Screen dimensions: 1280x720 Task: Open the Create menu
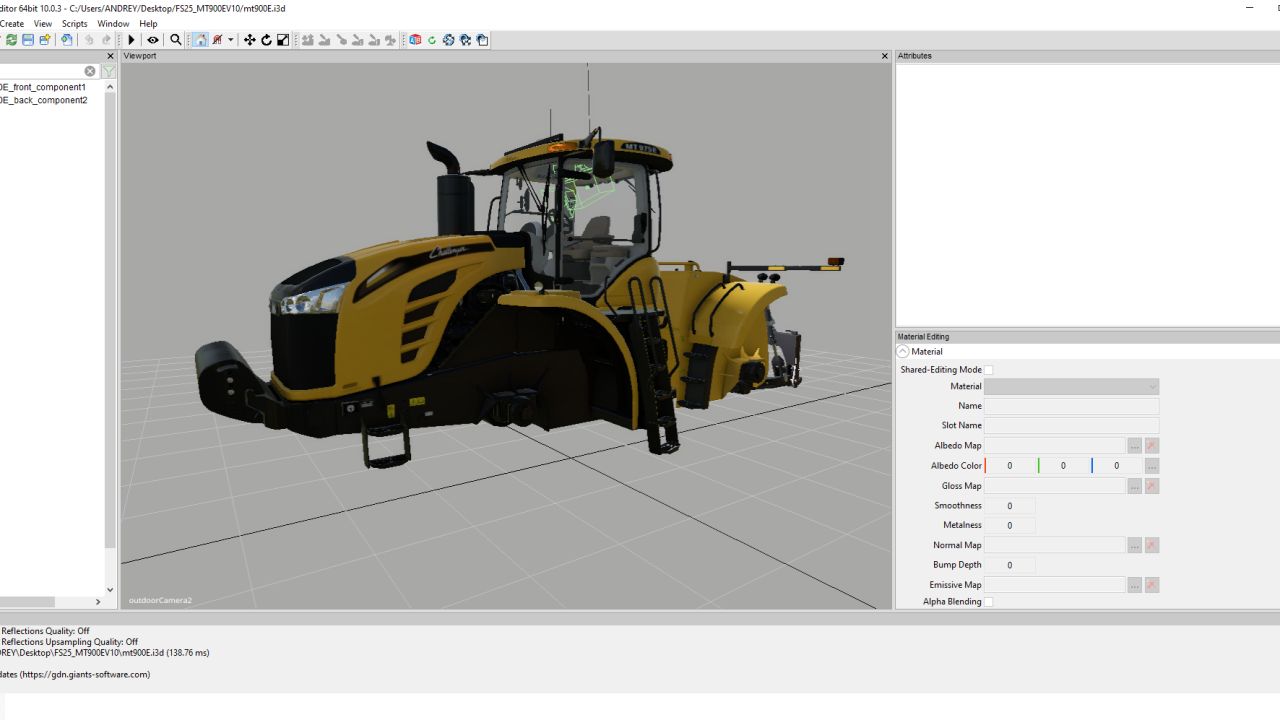coord(12,23)
